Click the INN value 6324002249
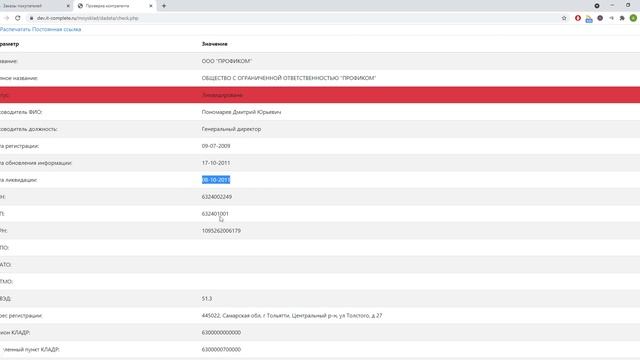Viewport: 640px width, 360px height. coord(217,197)
